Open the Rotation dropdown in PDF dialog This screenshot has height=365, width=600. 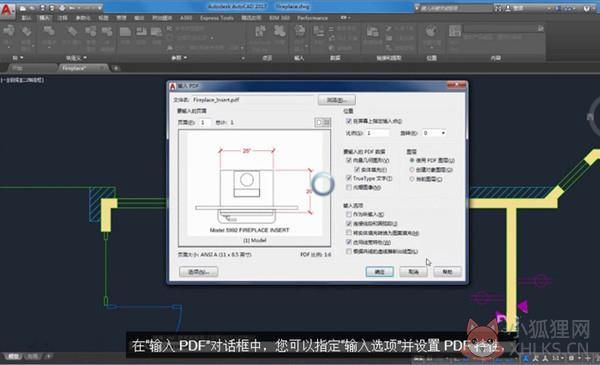(x=443, y=133)
